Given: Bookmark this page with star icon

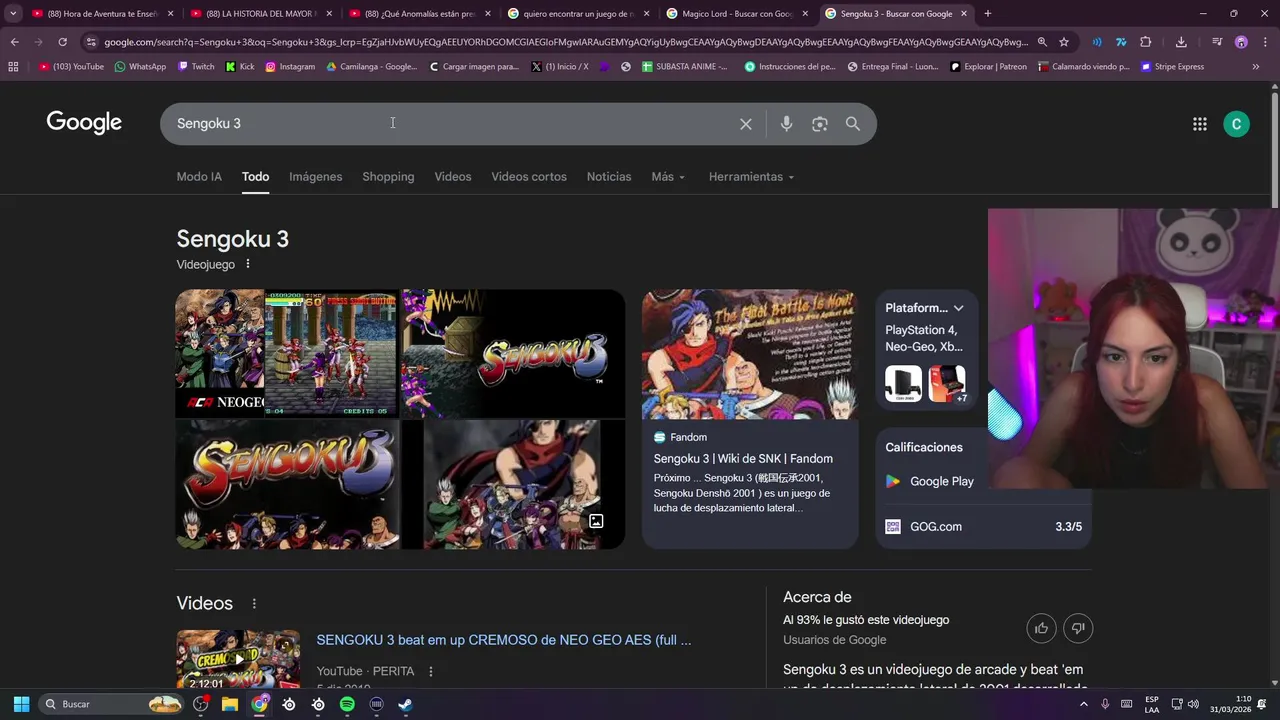Looking at the screenshot, I should click(x=1064, y=42).
